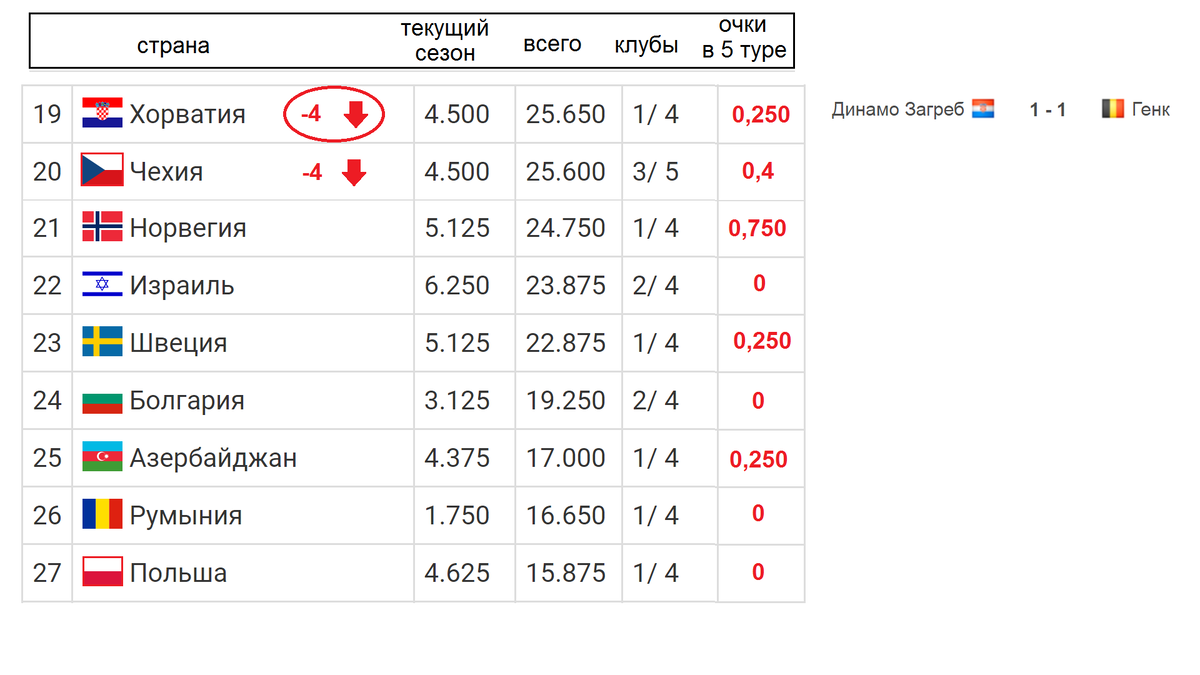
Task: Click the Sweden flag icon
Action: (x=102, y=342)
